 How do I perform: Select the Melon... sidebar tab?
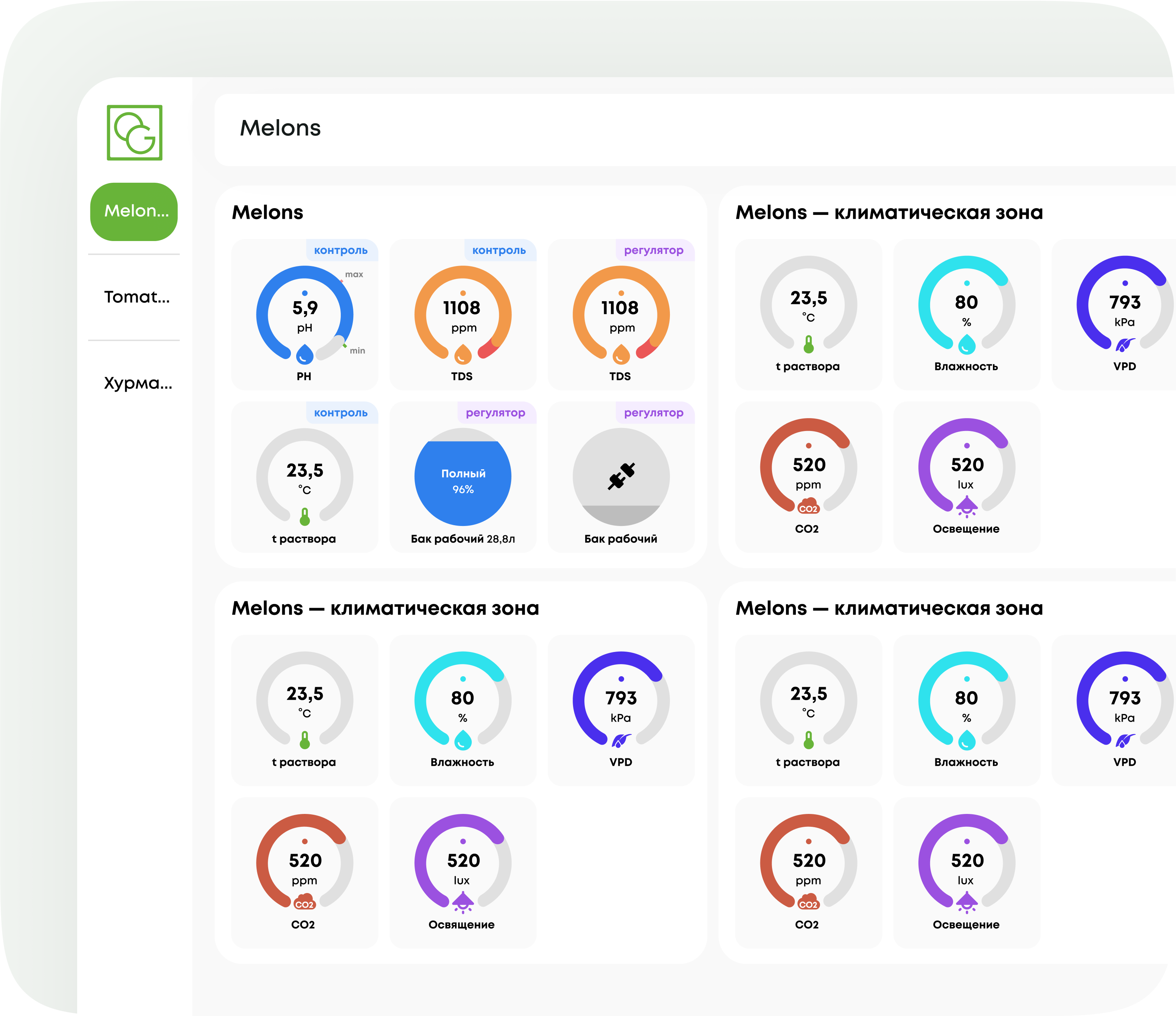pos(134,211)
